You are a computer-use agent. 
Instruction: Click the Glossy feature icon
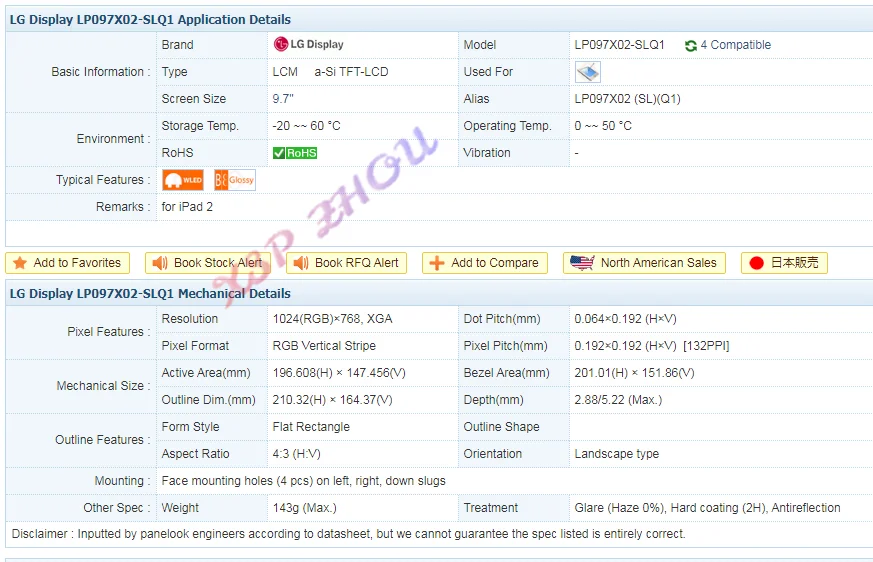tap(234, 180)
